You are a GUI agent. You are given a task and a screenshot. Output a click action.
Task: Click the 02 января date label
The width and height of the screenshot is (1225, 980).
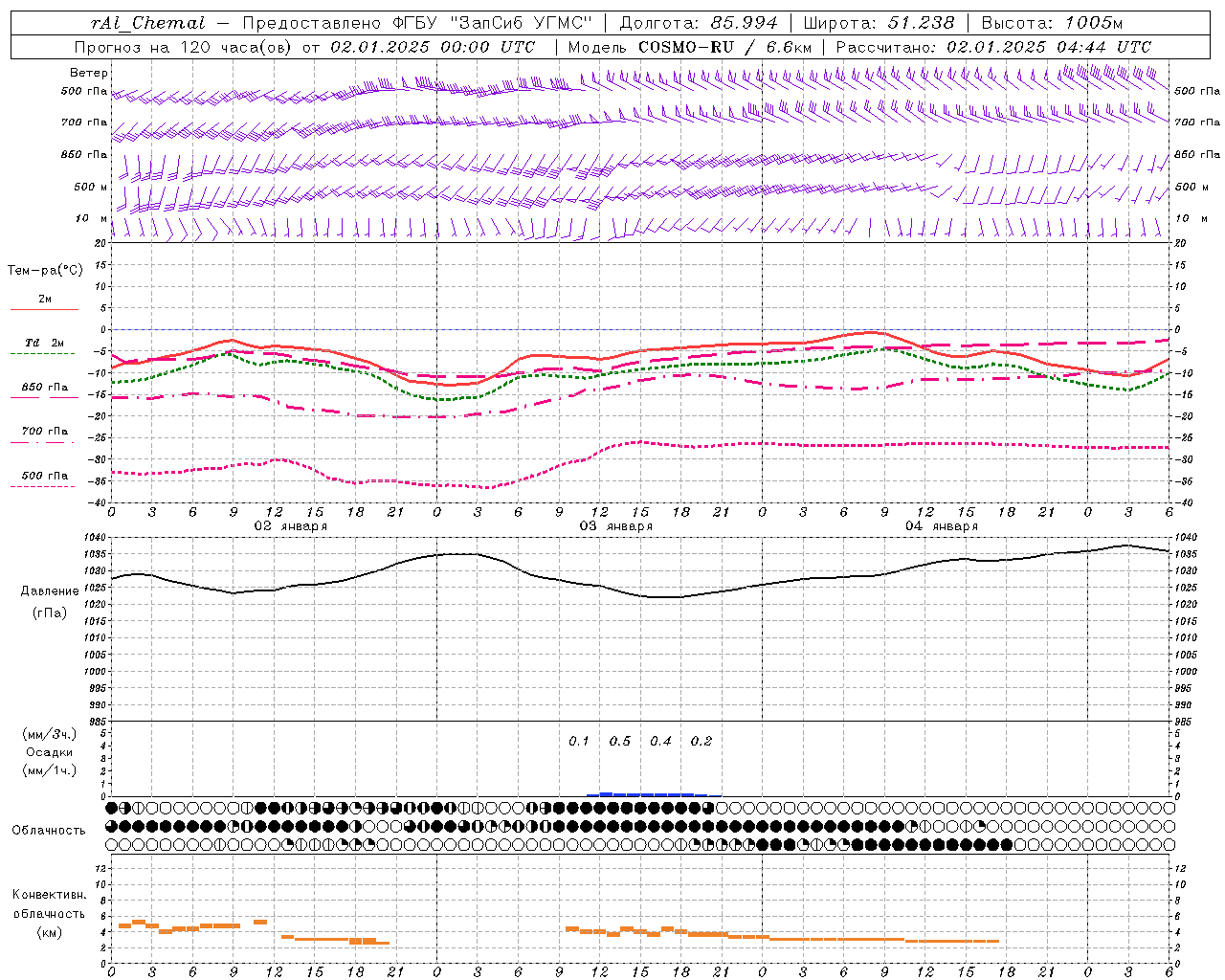coord(290,526)
